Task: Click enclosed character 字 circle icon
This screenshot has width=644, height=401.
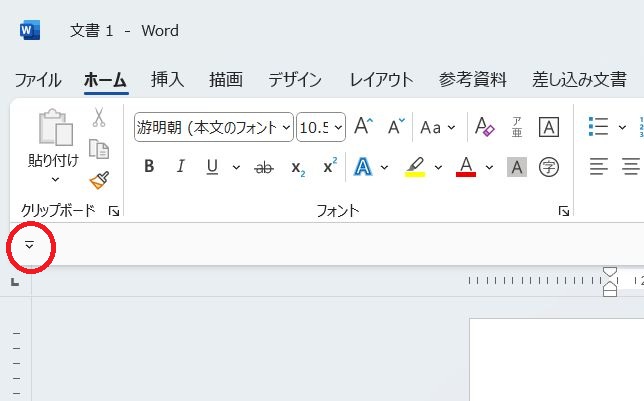Action: coord(549,167)
